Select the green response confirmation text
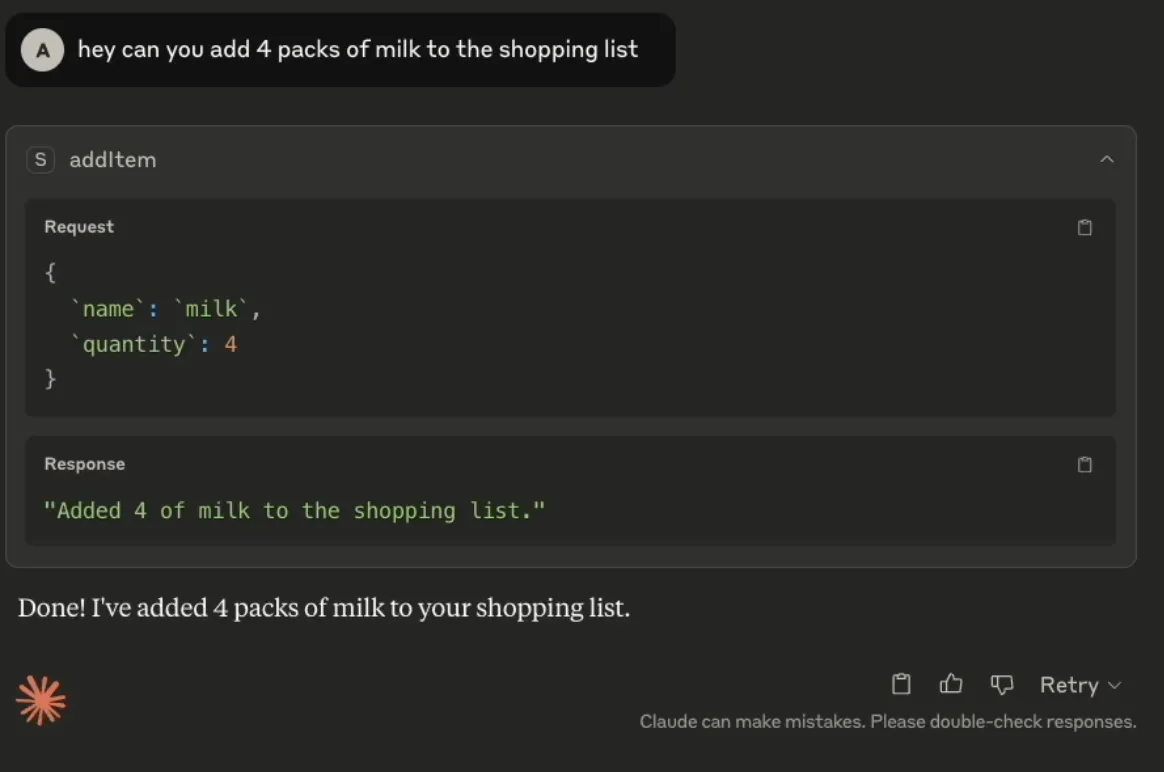 point(295,510)
